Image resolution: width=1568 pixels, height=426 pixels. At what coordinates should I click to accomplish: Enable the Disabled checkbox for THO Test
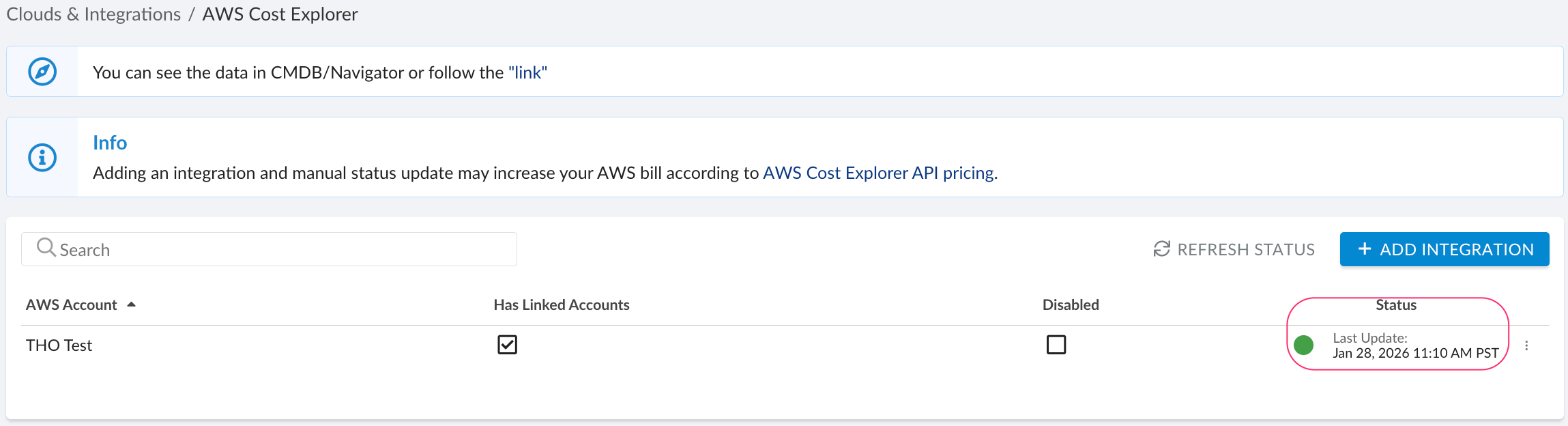pyautogui.click(x=1056, y=345)
